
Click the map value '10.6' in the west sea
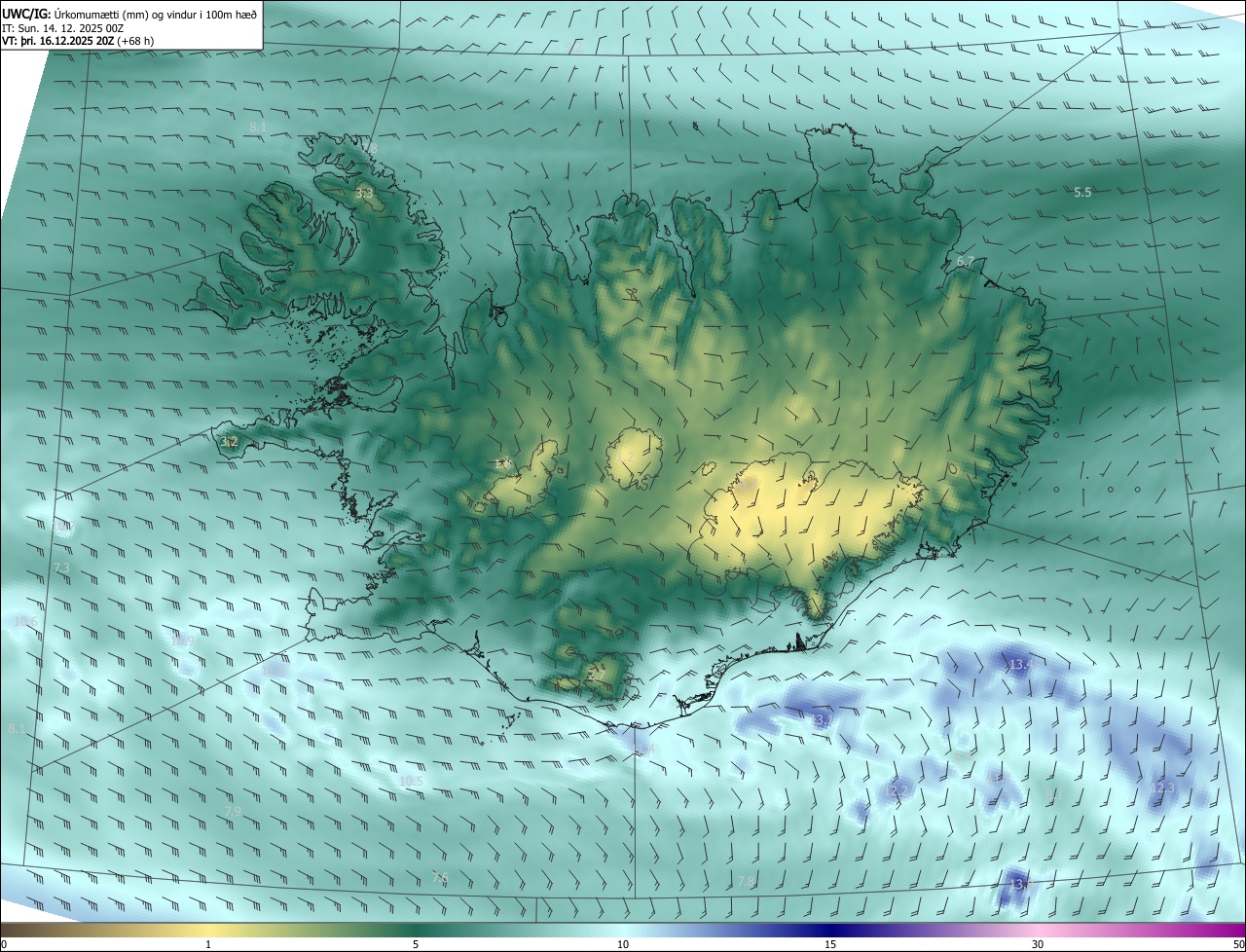[26, 622]
